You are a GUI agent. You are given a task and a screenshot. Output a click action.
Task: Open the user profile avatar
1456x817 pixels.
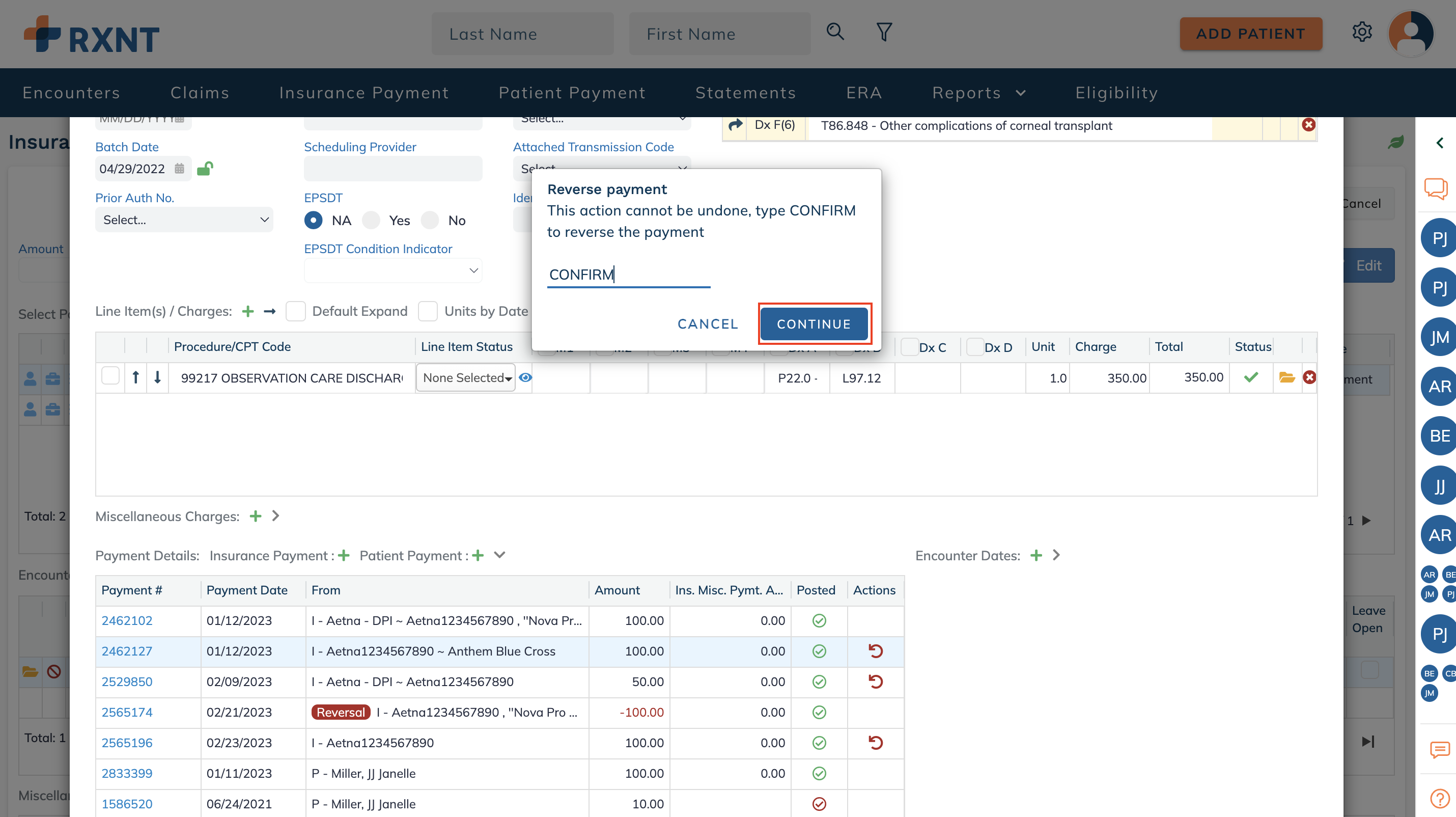[1411, 33]
